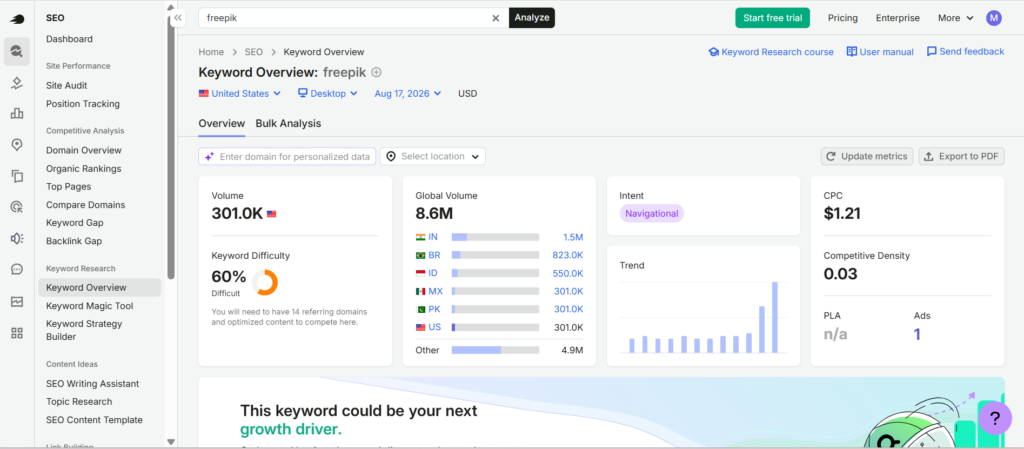Click the Ads count 1

(917, 335)
